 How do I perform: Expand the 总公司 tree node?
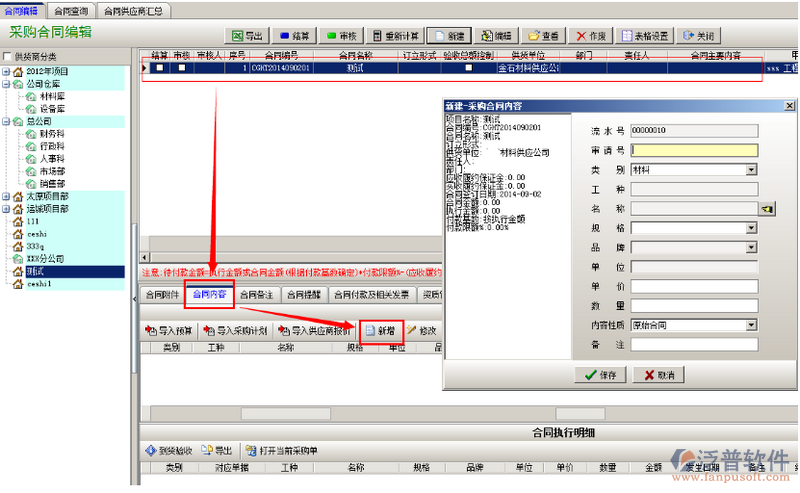pyautogui.click(x=6, y=121)
